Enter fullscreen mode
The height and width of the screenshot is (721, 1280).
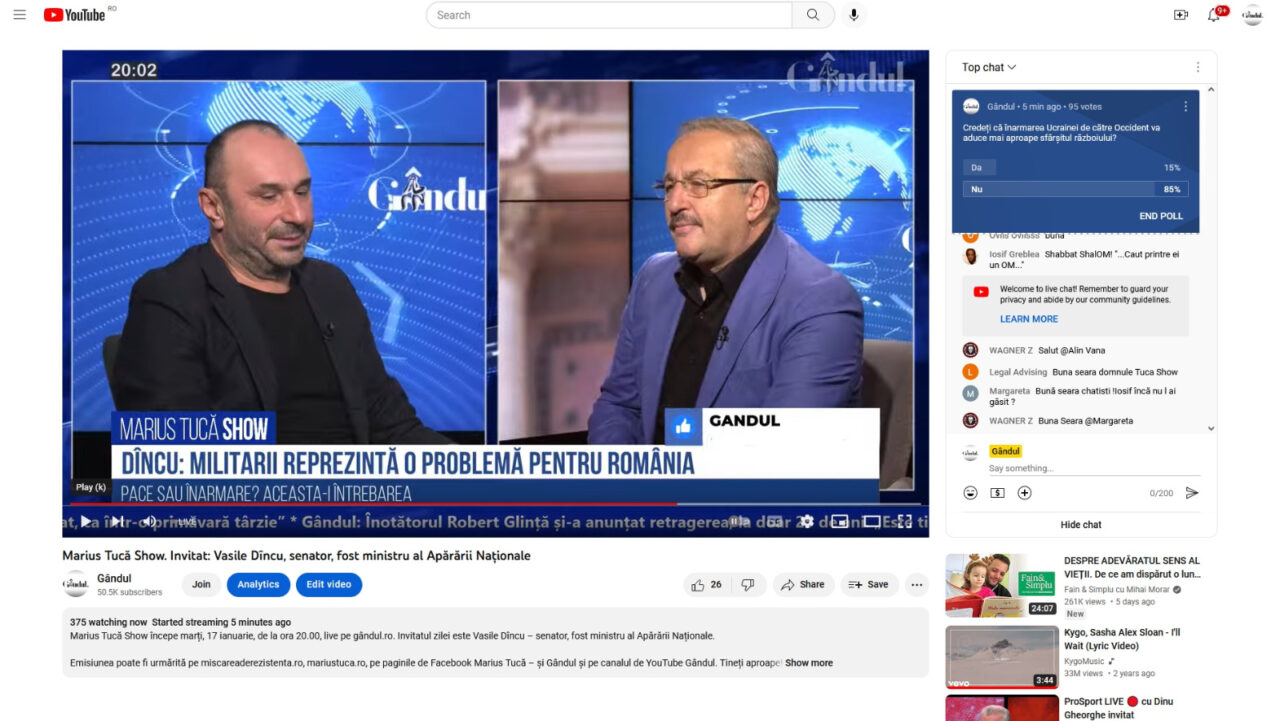point(904,521)
